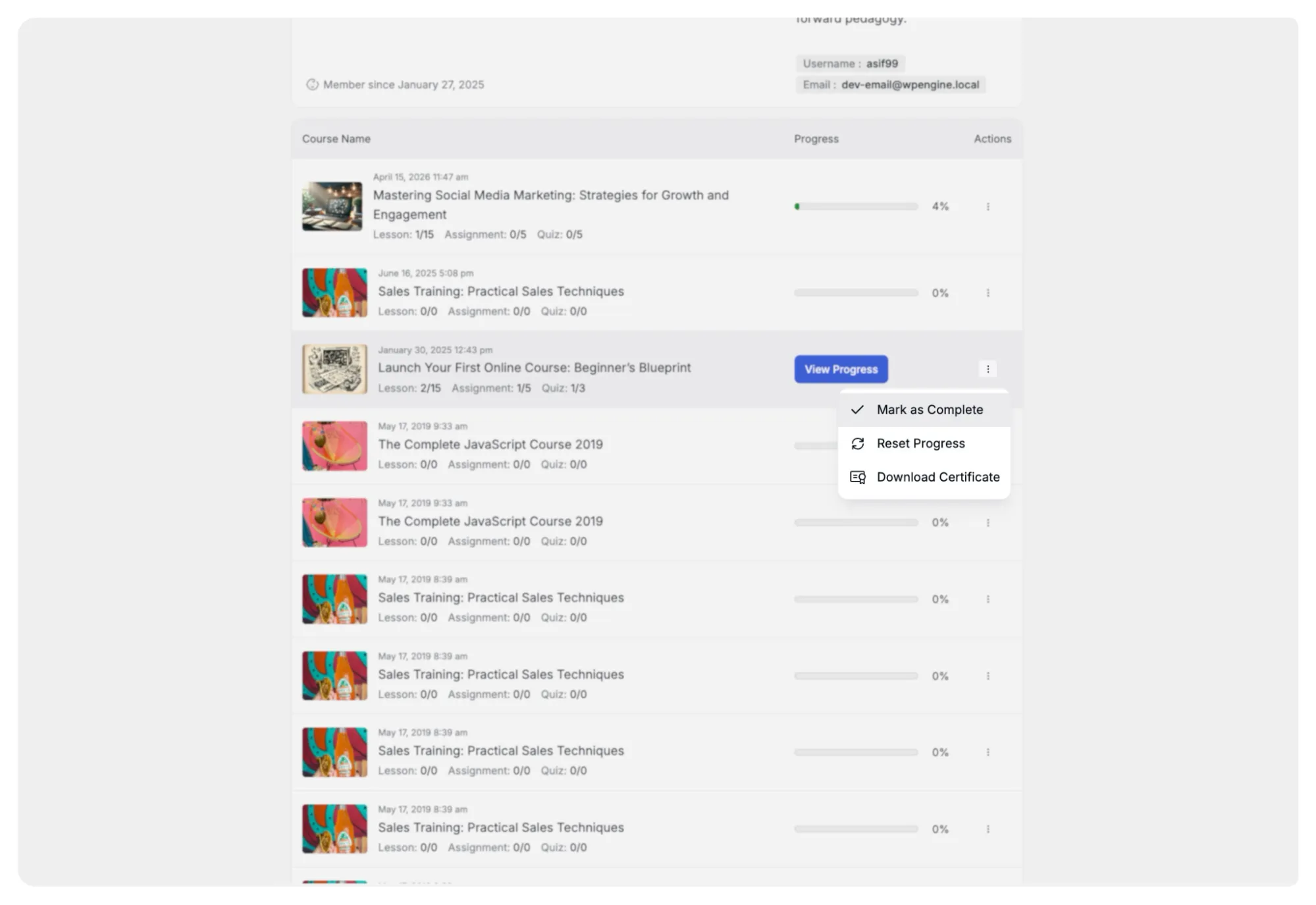Click Quiz: 0/5 count text
1316x905 pixels.
pos(560,234)
